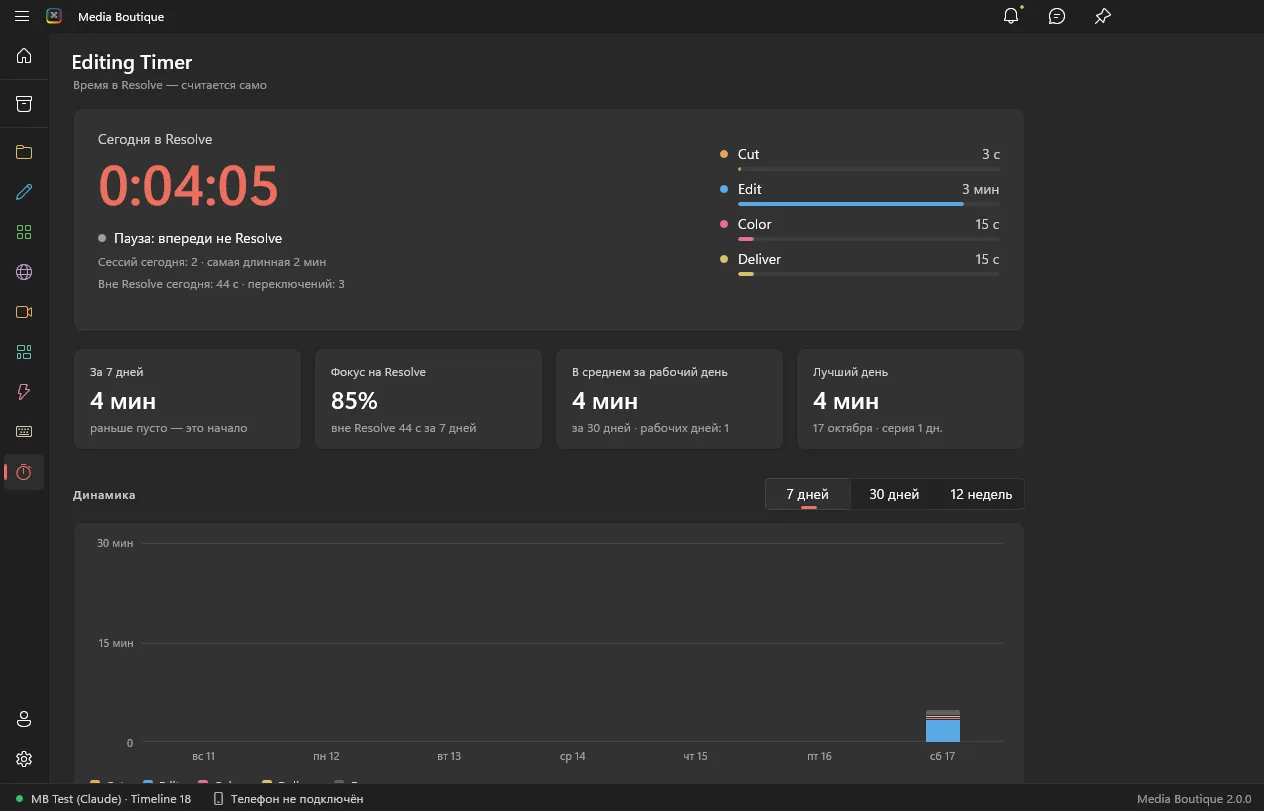Select the Editing Timer stopwatch sidebar icon
The width and height of the screenshot is (1264, 811).
[24, 472]
